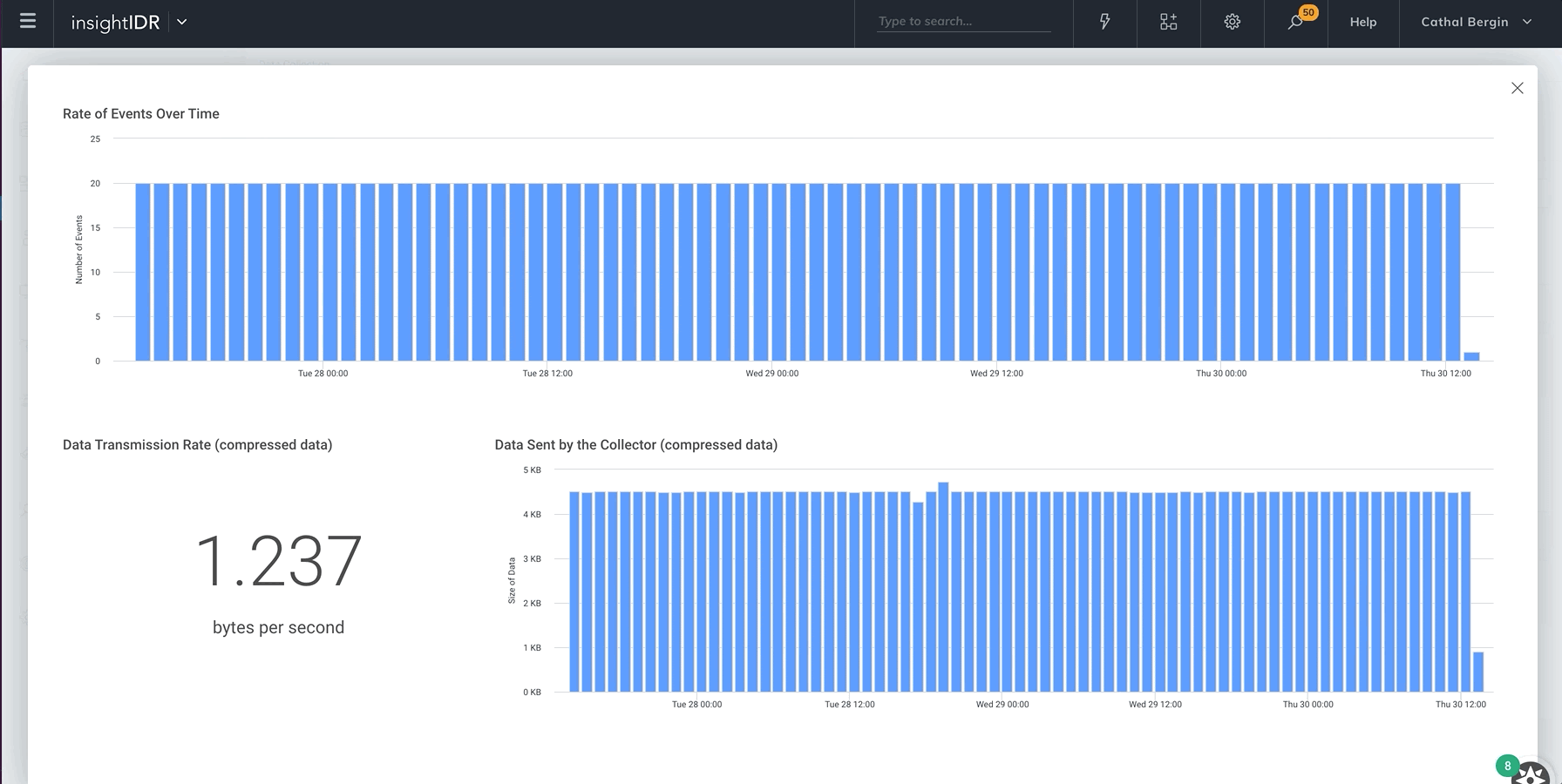Click 'Thu 30 12:00' label under Data Sent chart
Image resolution: width=1562 pixels, height=784 pixels.
(x=1460, y=705)
